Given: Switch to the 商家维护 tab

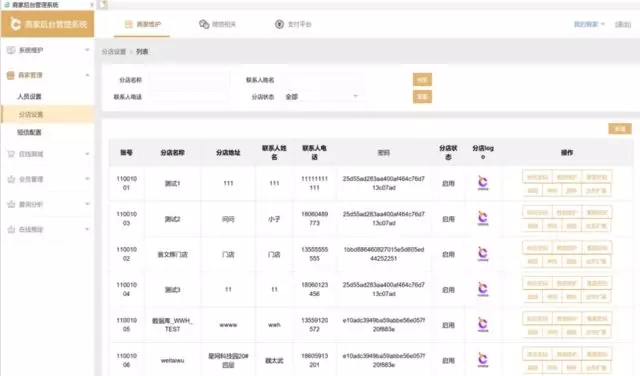Looking at the screenshot, I should (x=142, y=24).
